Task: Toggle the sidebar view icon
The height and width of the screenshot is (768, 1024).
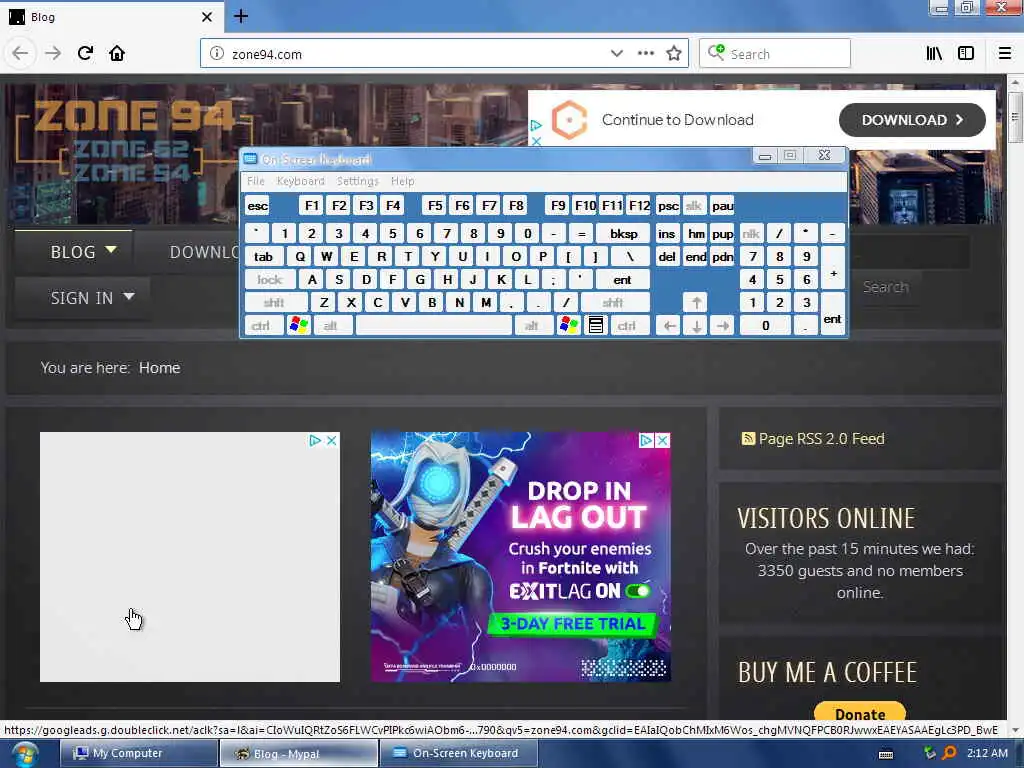Action: click(x=966, y=54)
